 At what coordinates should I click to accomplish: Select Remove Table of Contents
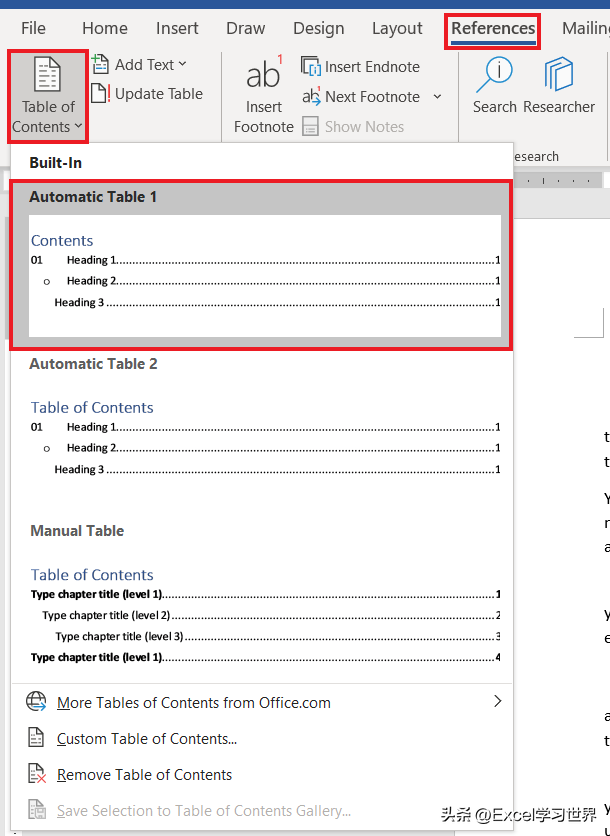[144, 775]
